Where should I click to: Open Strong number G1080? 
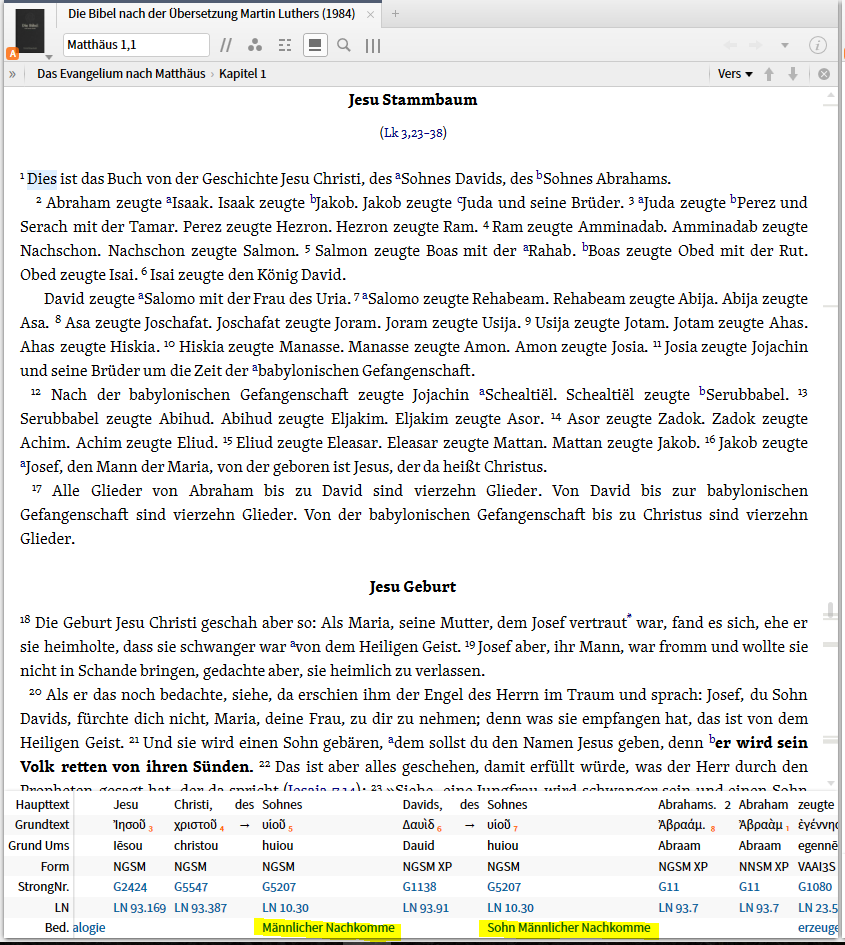(815, 887)
